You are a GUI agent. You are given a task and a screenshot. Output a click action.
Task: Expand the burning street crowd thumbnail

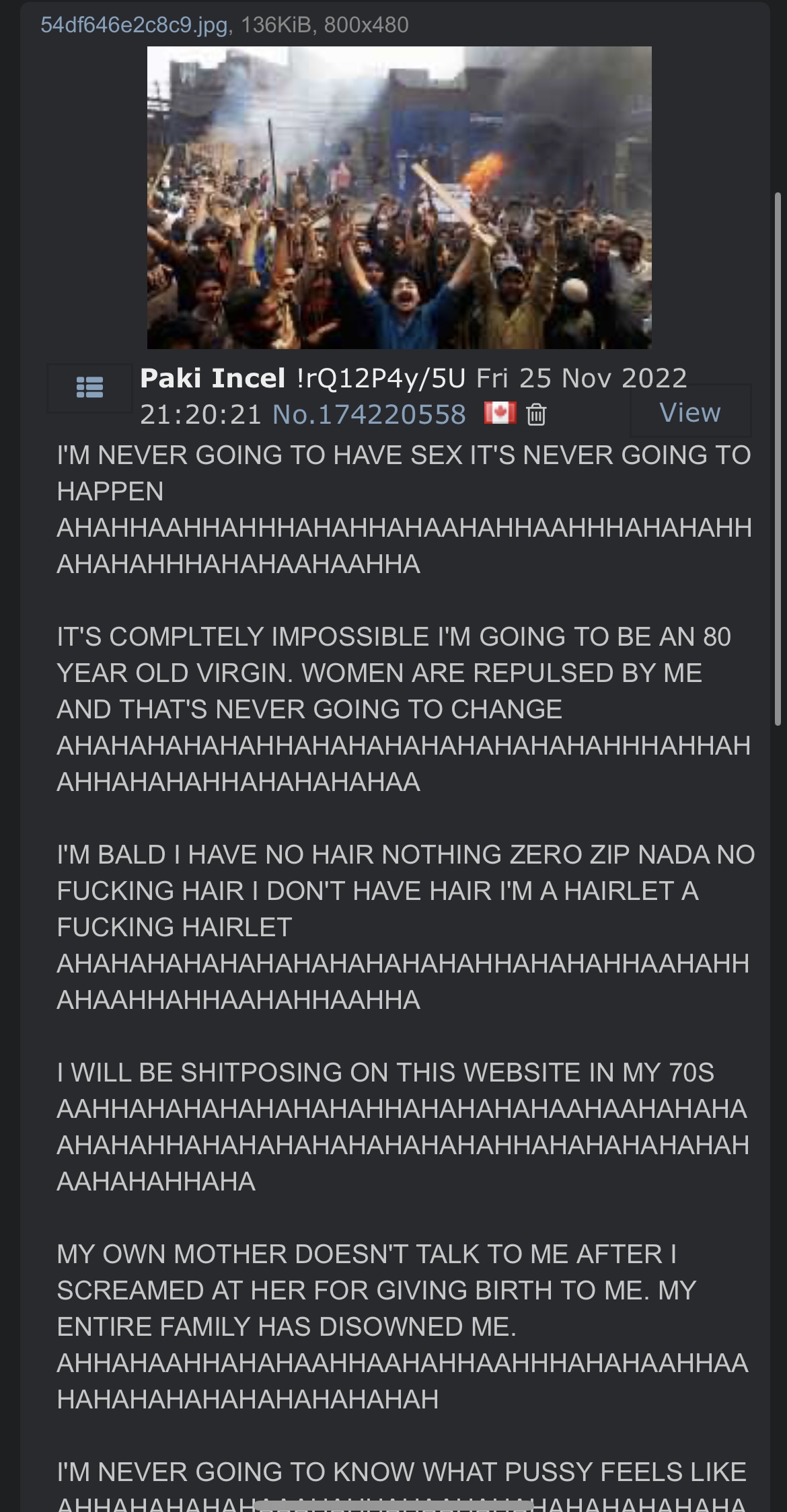pyautogui.click(x=399, y=197)
